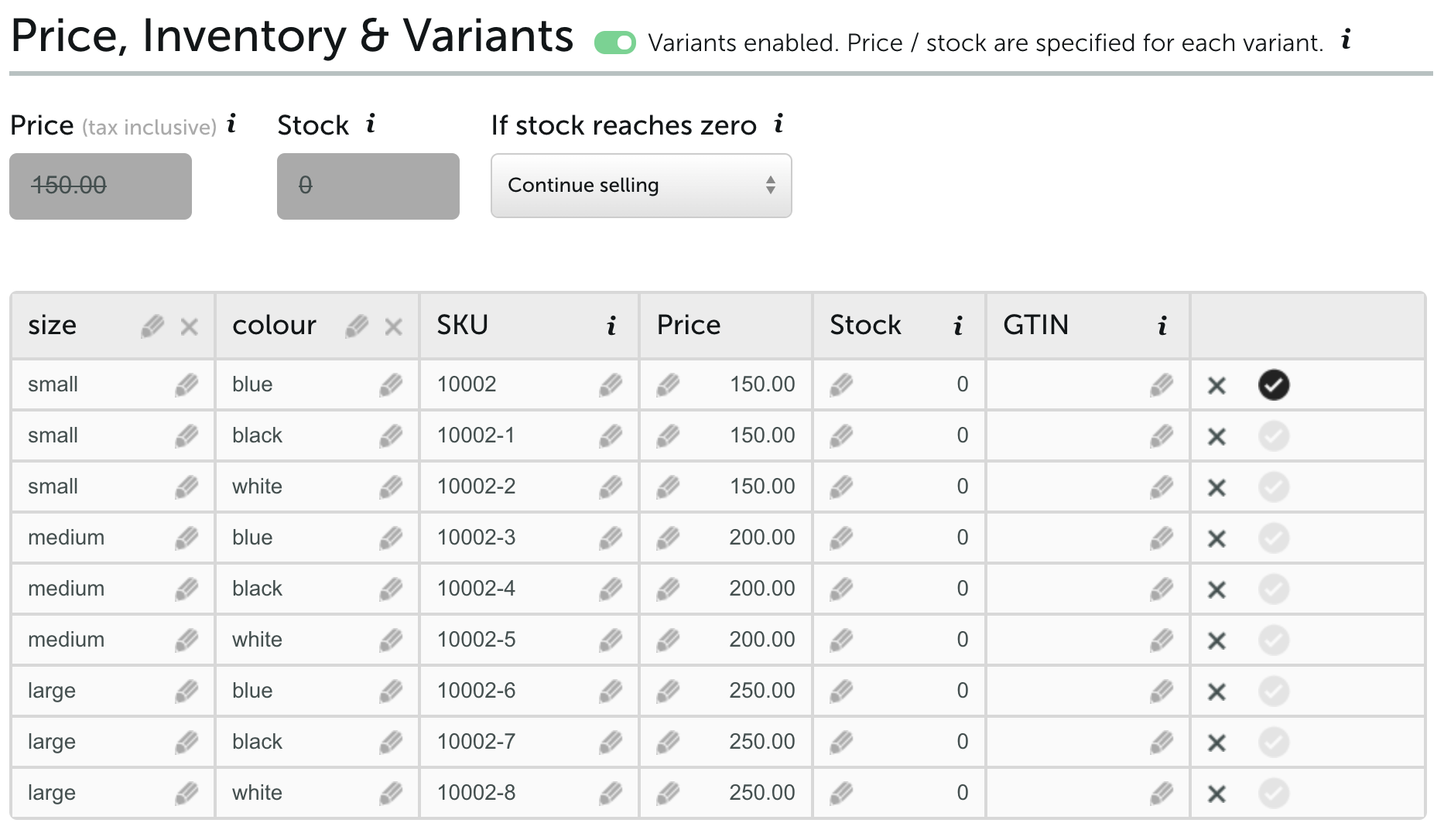Viewport: 1444px width, 840px height.
Task: Edit the price of the small blue variant
Action: coord(668,384)
